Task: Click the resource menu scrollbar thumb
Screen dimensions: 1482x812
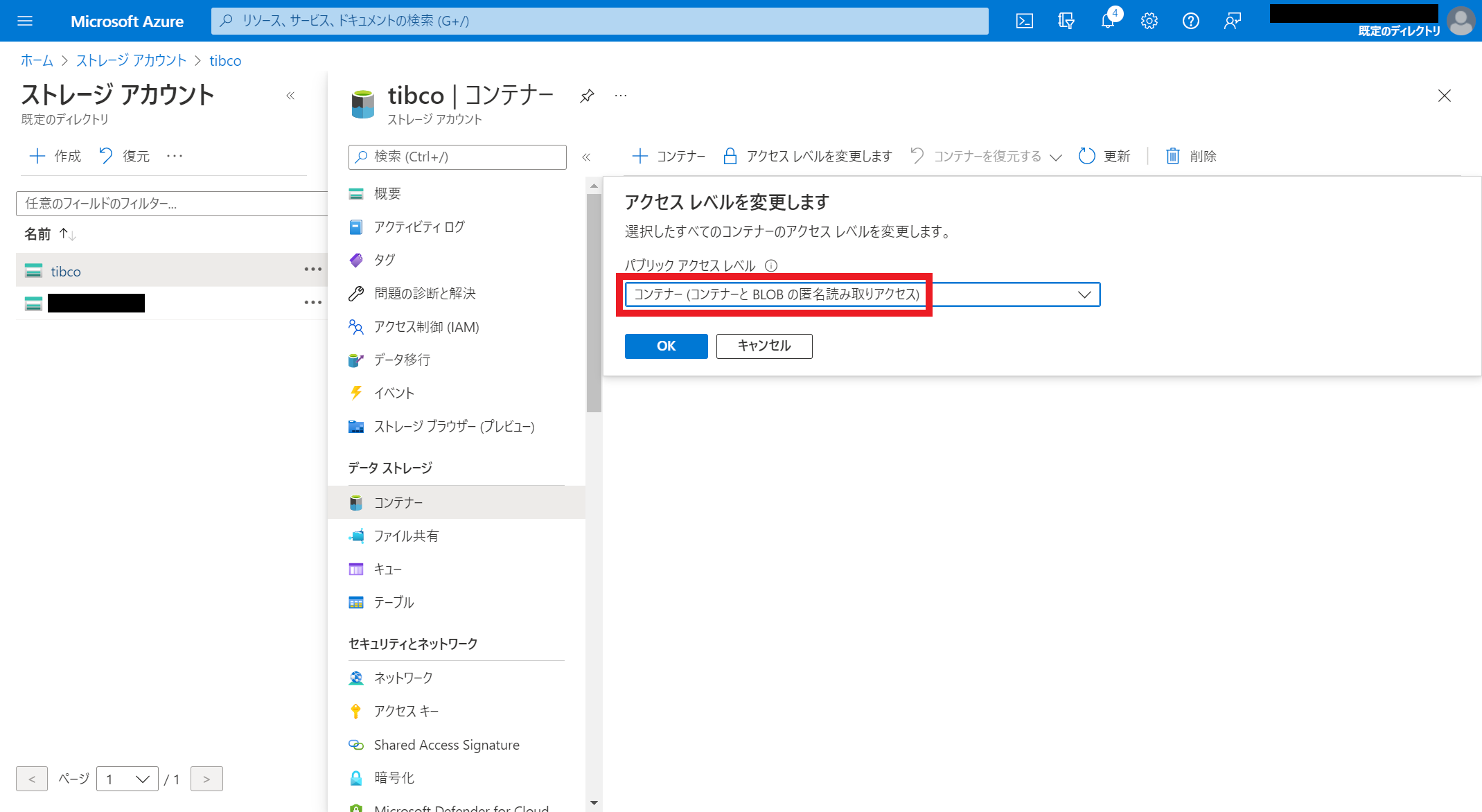Action: 594,303
